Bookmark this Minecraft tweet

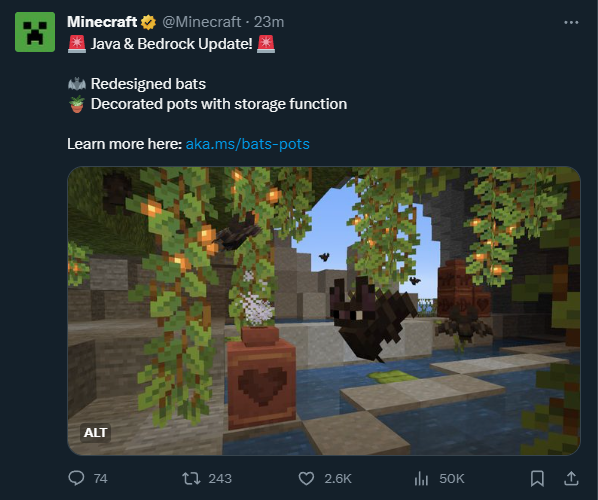(537, 478)
